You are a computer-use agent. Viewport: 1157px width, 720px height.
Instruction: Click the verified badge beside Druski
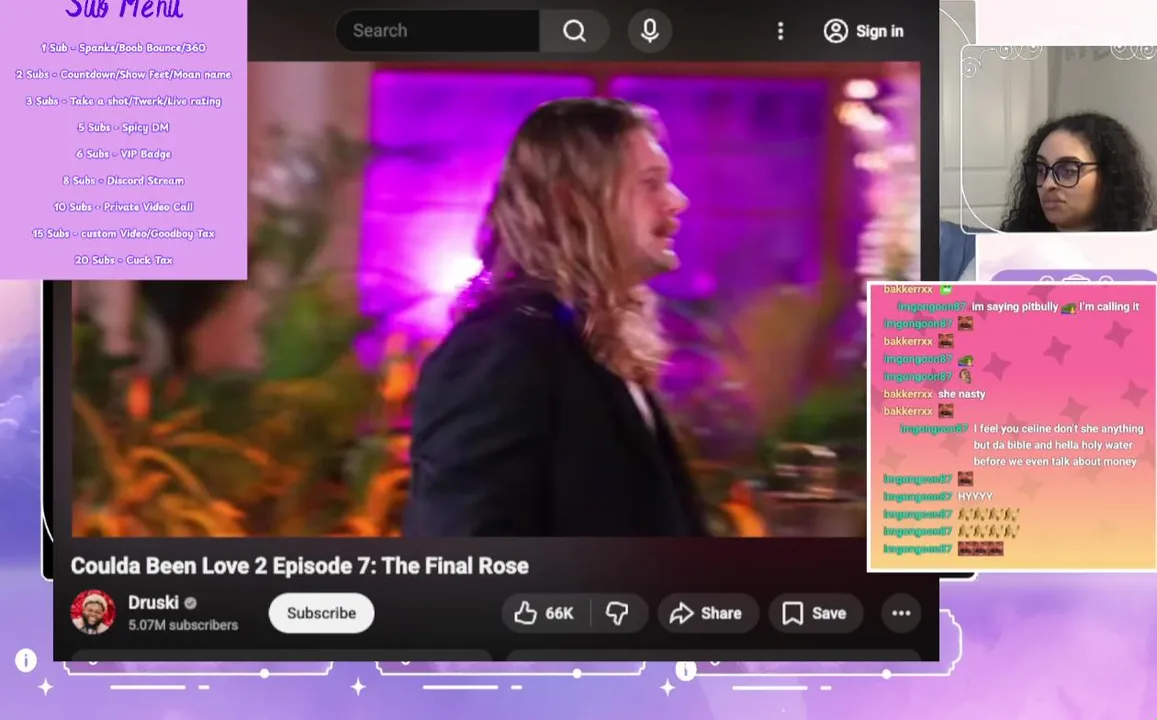190,603
